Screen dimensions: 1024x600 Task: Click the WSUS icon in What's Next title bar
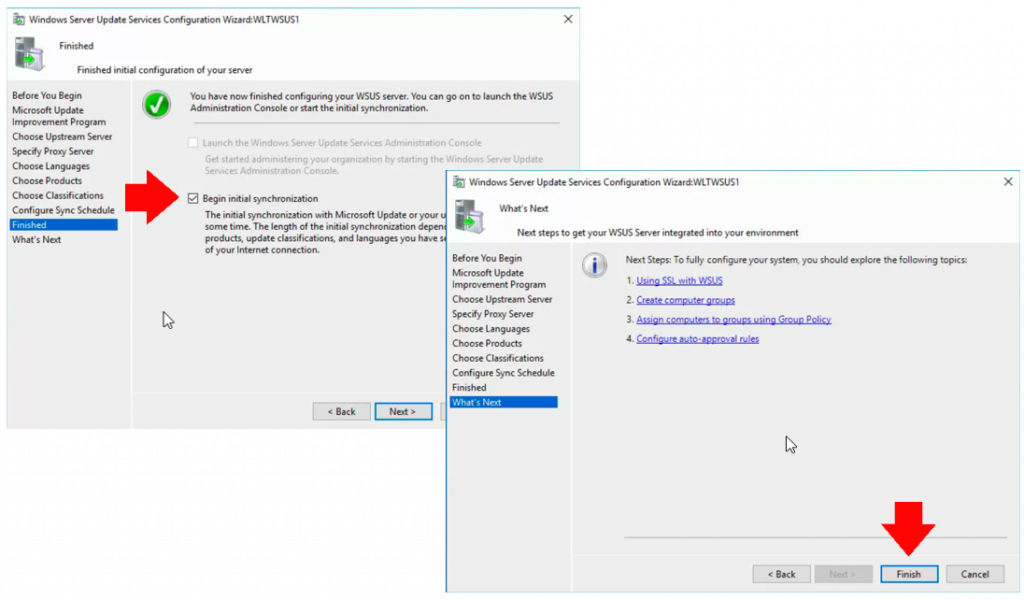457,181
